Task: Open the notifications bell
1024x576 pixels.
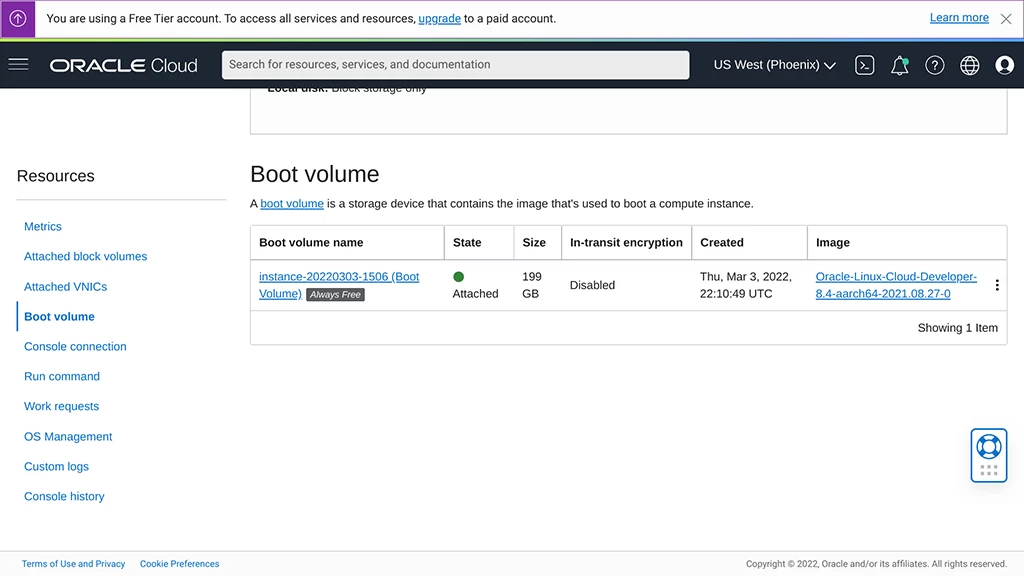Action: pyautogui.click(x=899, y=65)
